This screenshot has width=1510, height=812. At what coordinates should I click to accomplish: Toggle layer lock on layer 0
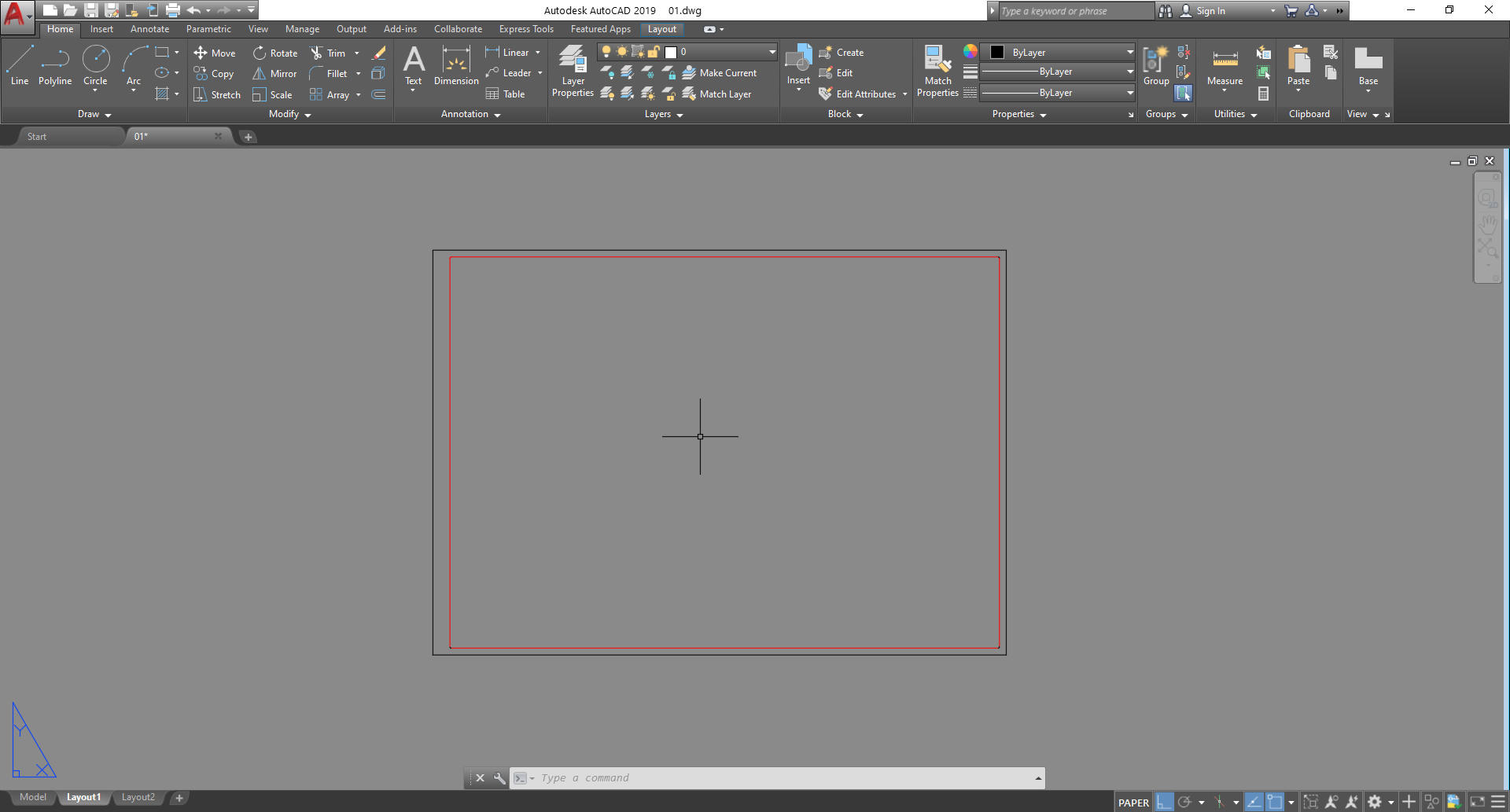click(654, 51)
